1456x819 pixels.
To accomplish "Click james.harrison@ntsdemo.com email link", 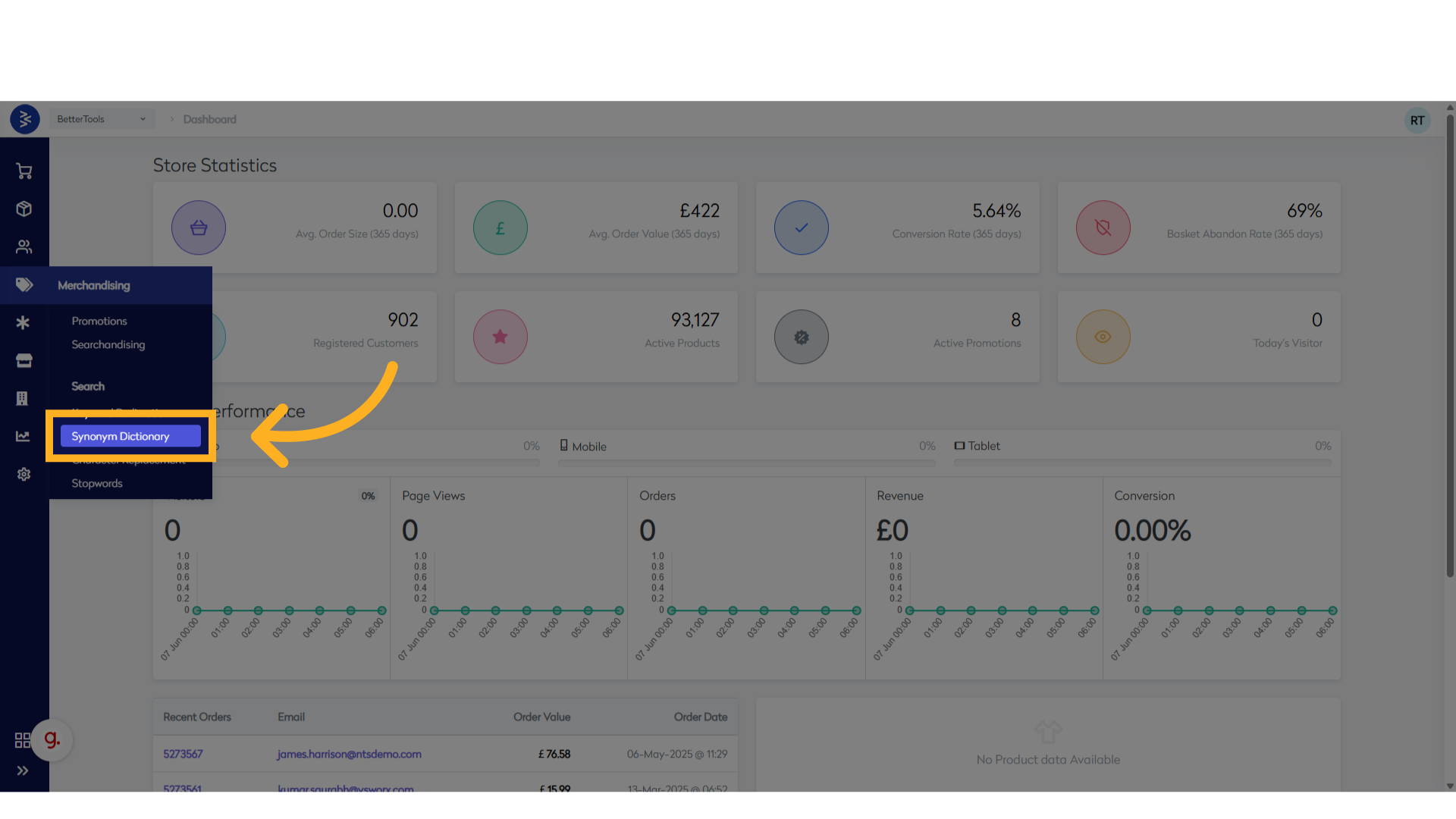I will point(349,755).
